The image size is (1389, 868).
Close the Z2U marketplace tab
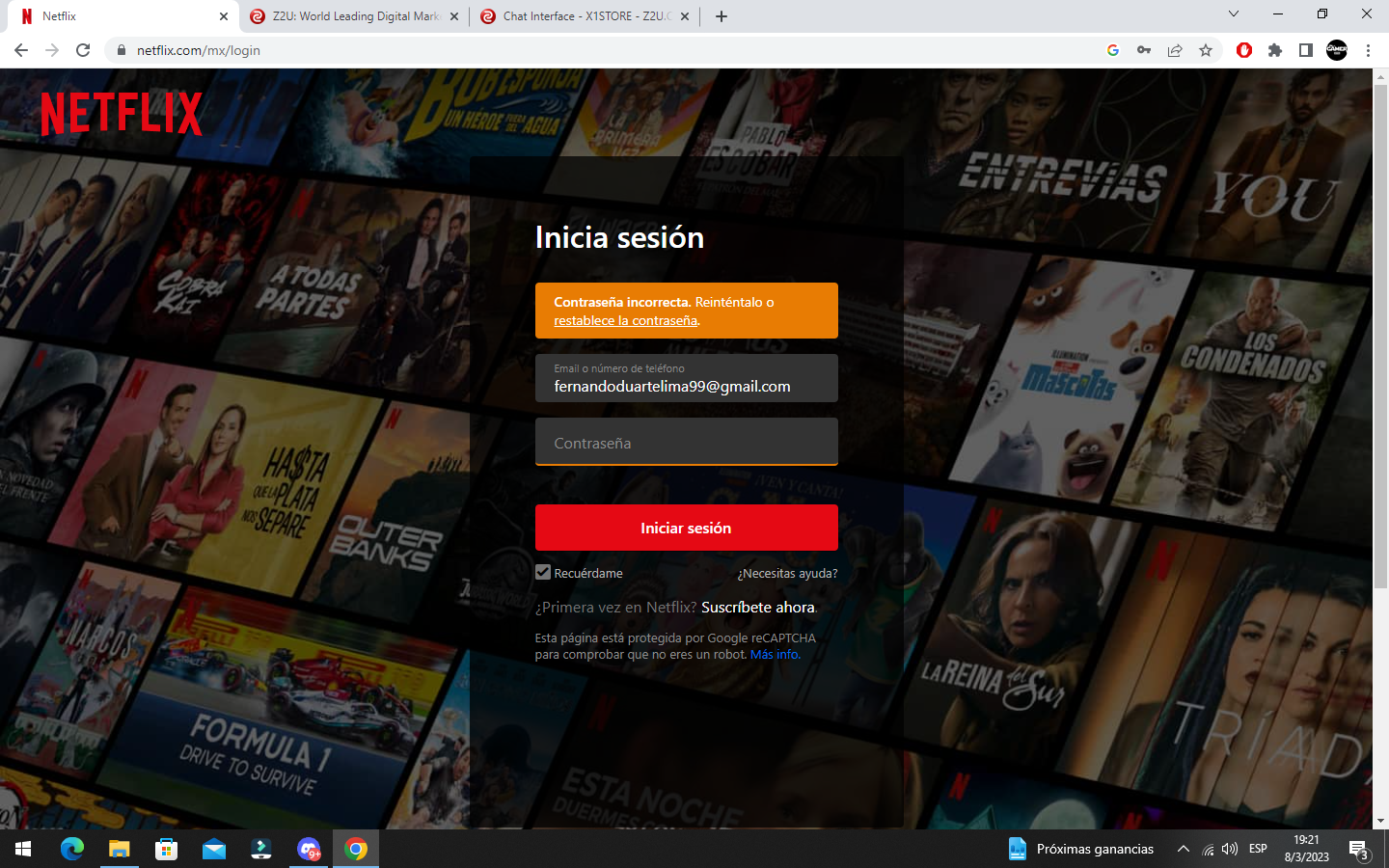pyautogui.click(x=454, y=16)
